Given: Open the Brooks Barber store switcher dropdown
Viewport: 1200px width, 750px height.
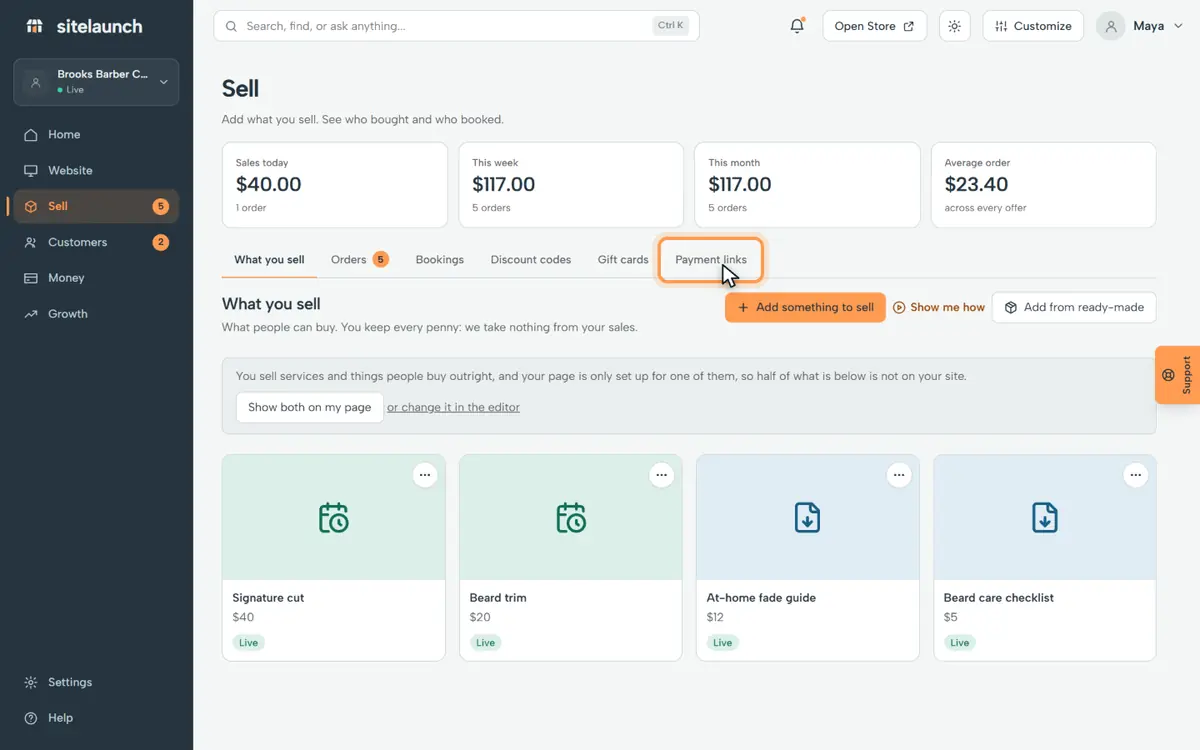Looking at the screenshot, I should coord(96,82).
